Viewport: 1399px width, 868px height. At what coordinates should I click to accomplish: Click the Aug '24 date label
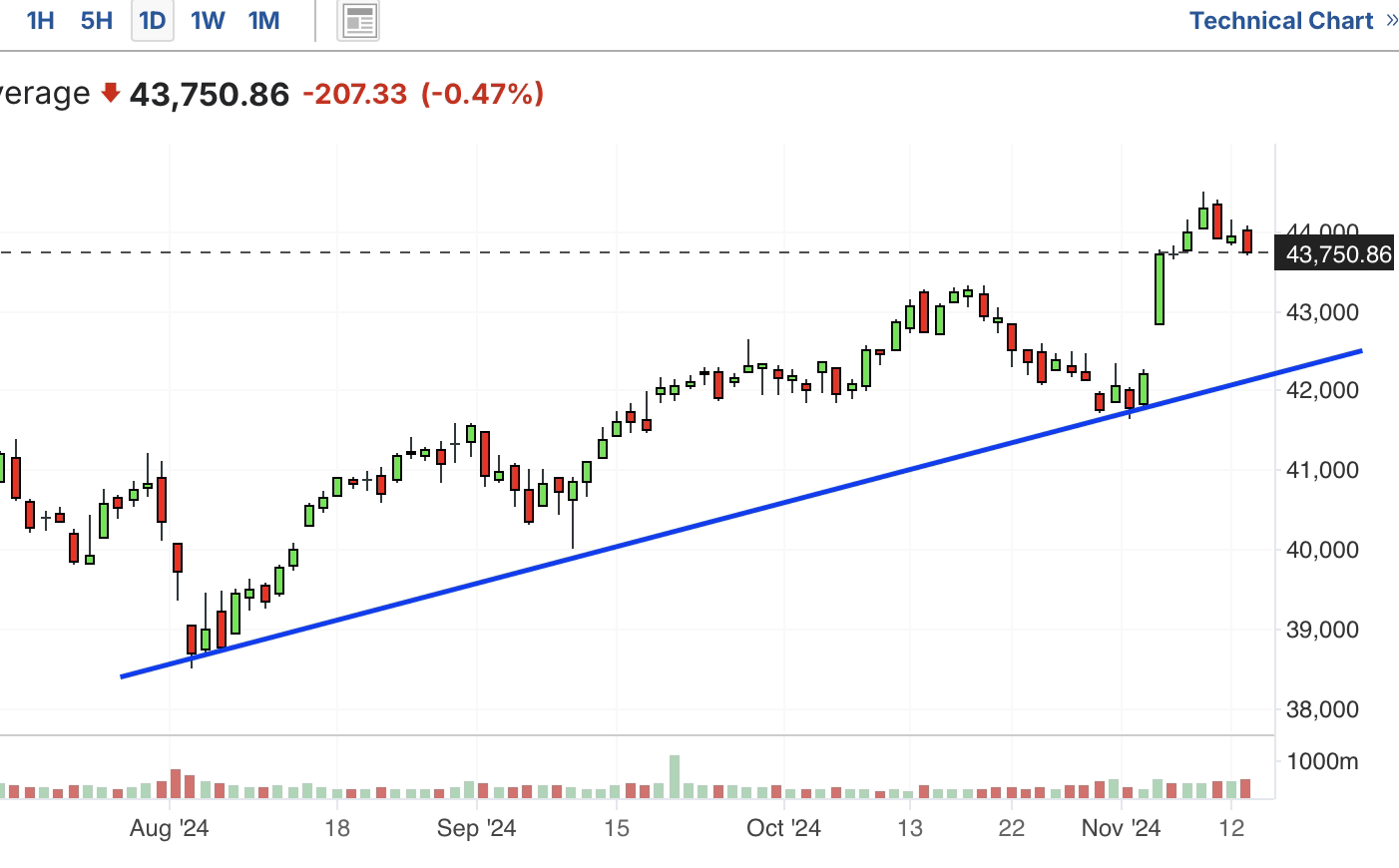pyautogui.click(x=169, y=828)
